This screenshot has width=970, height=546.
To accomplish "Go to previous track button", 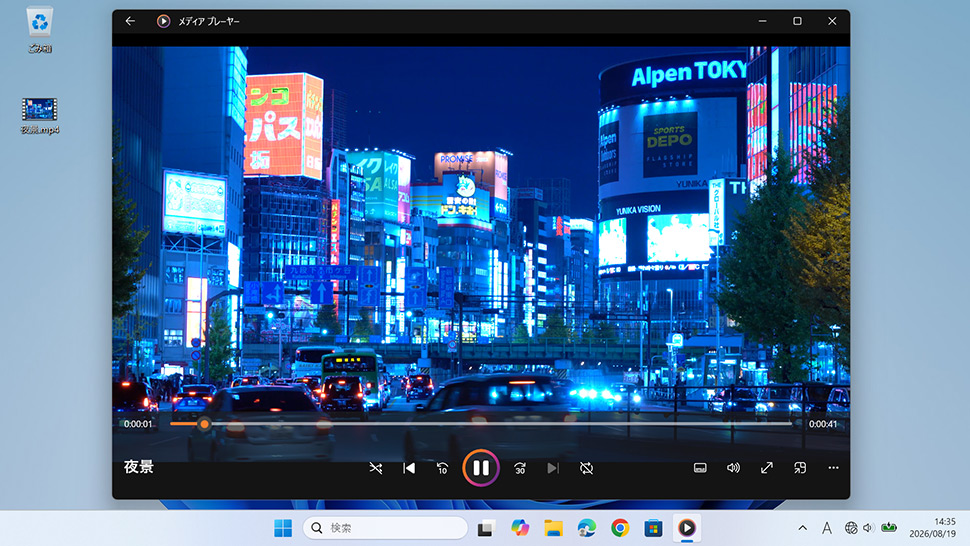I will [409, 468].
